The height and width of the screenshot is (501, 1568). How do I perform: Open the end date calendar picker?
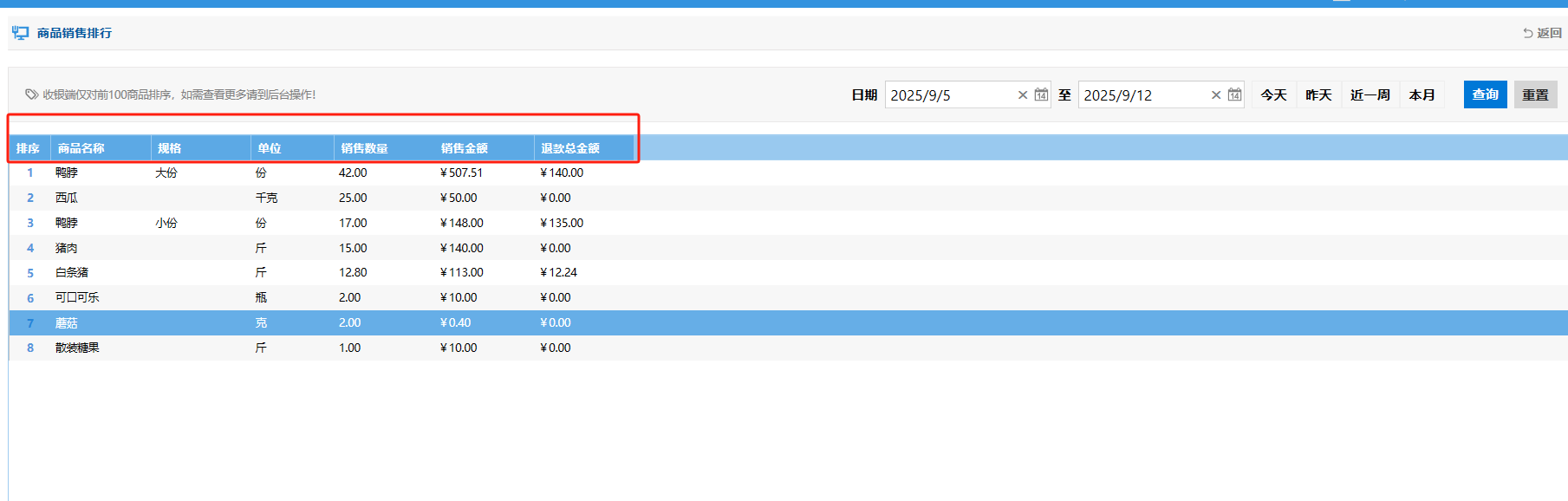[x=1234, y=95]
